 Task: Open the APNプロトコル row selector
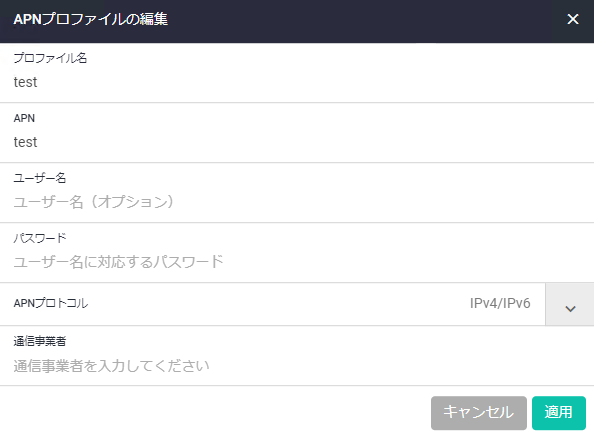tap(297, 304)
